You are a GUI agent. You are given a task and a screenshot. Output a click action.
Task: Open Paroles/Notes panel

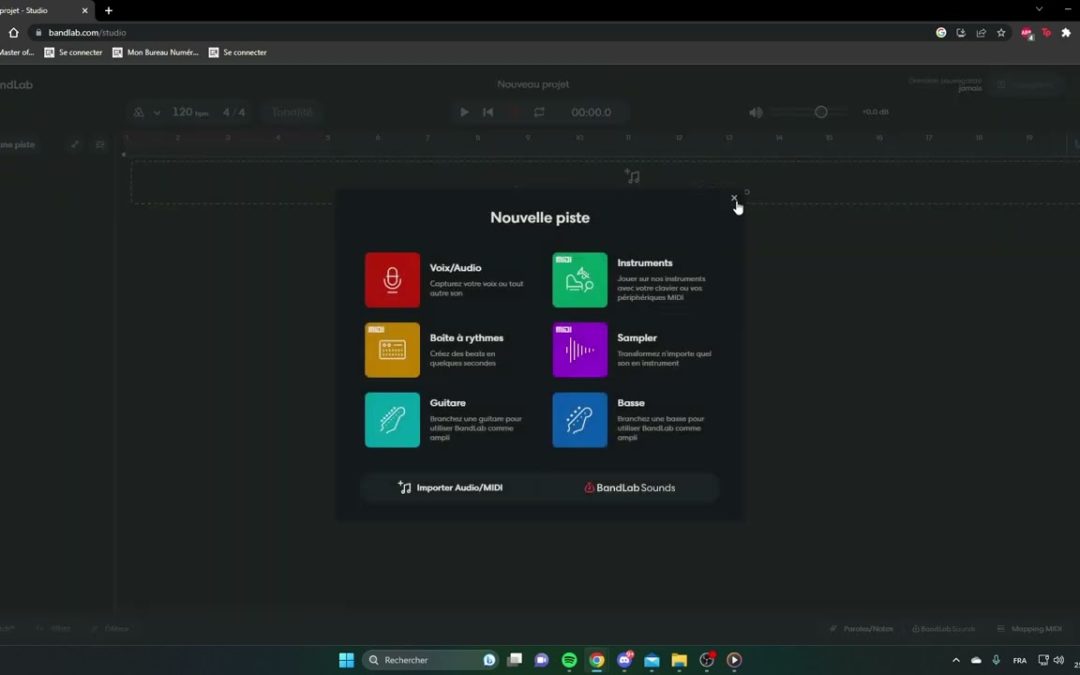tap(861, 629)
